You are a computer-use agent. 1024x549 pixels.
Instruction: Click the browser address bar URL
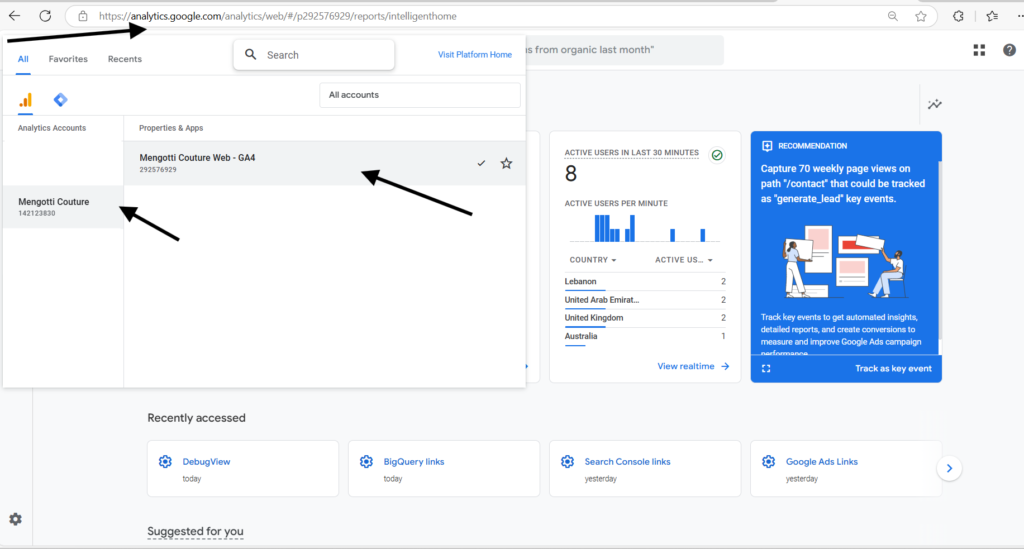278,16
